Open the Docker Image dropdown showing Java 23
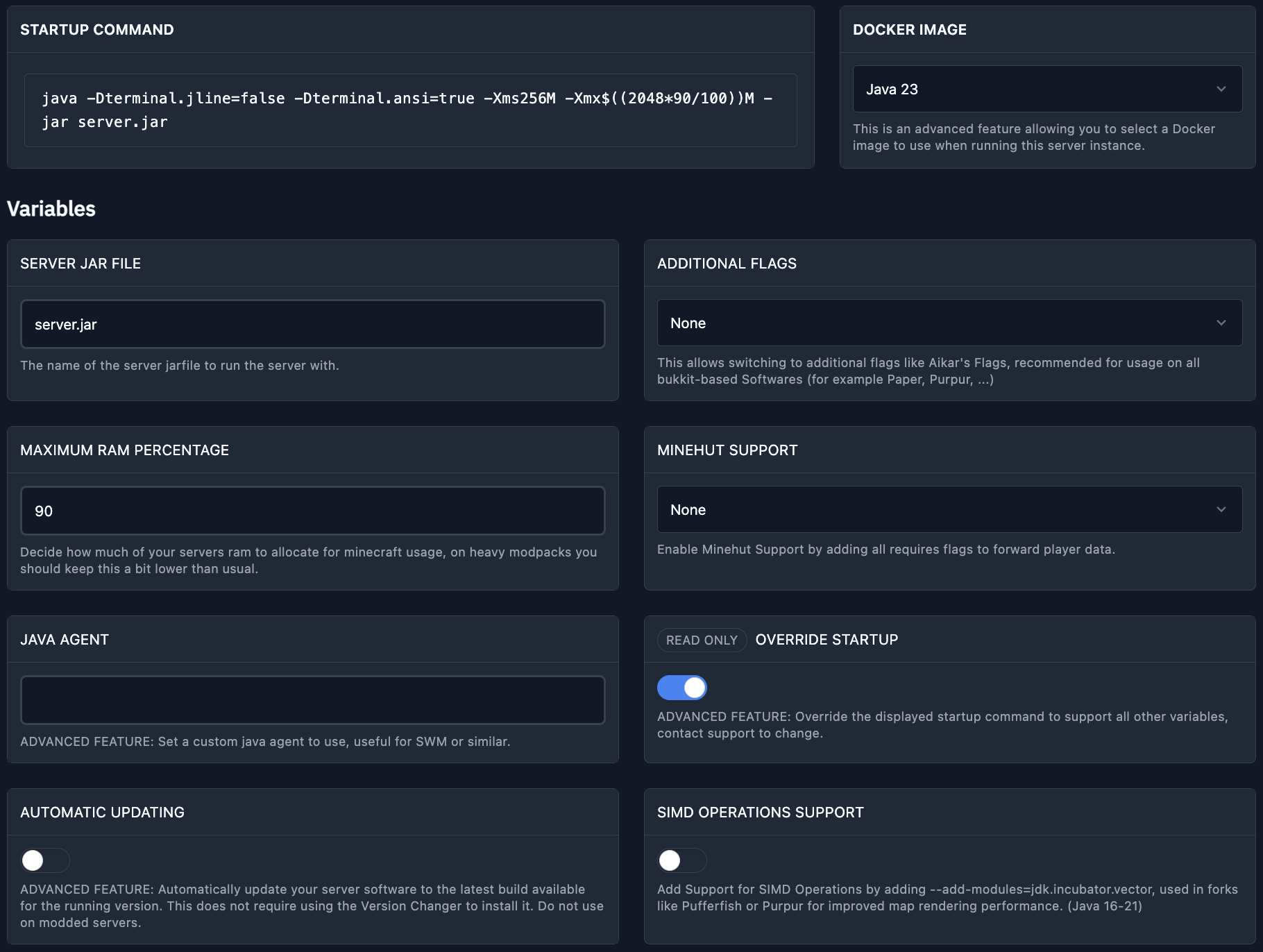Screen dimensions: 1263x952 pos(1046,89)
